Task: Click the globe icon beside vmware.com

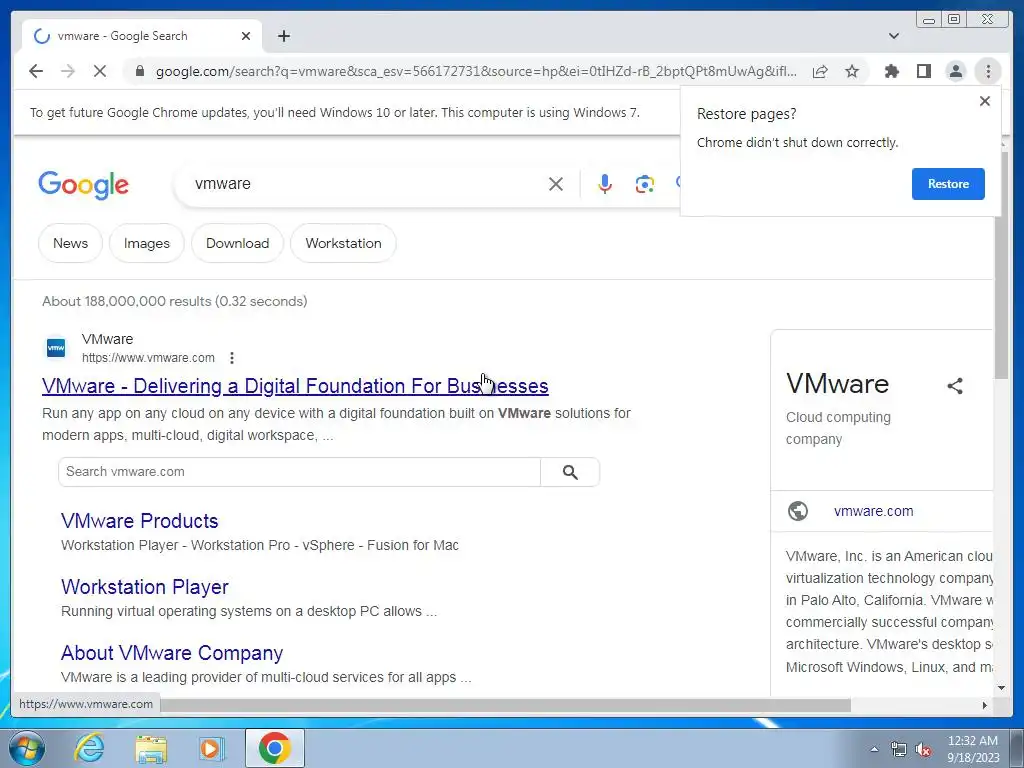Action: coord(797,511)
